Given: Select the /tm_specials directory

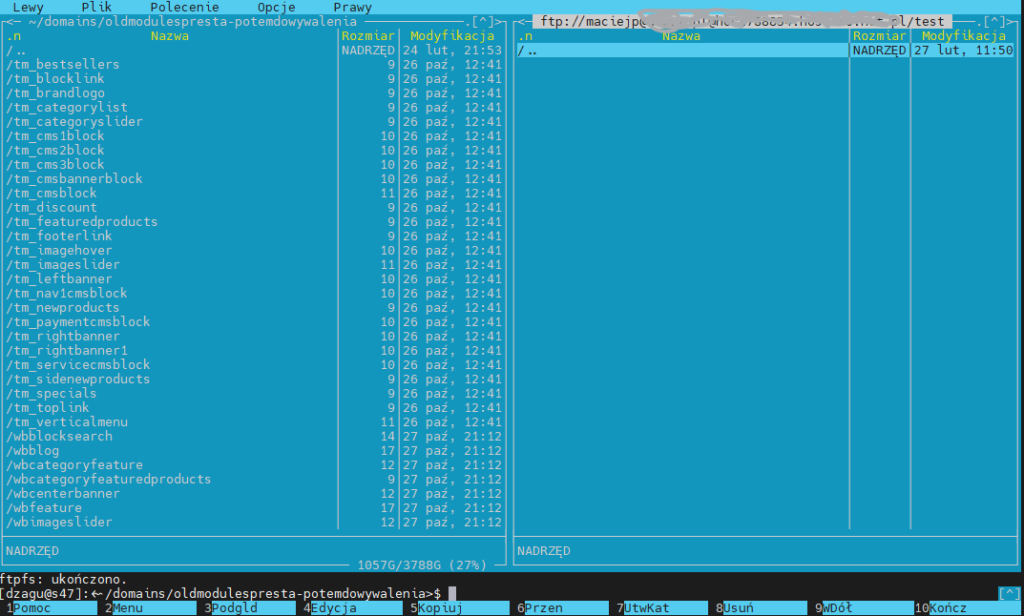Looking at the screenshot, I should tap(254, 393).
